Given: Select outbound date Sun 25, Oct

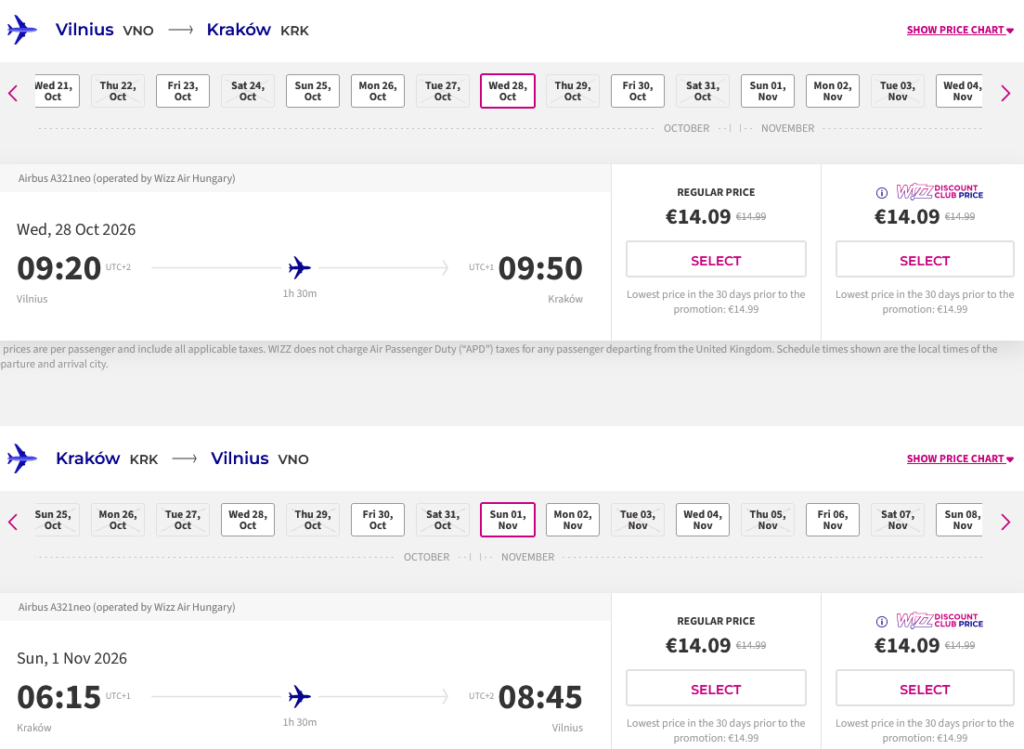Looking at the screenshot, I should point(313,91).
